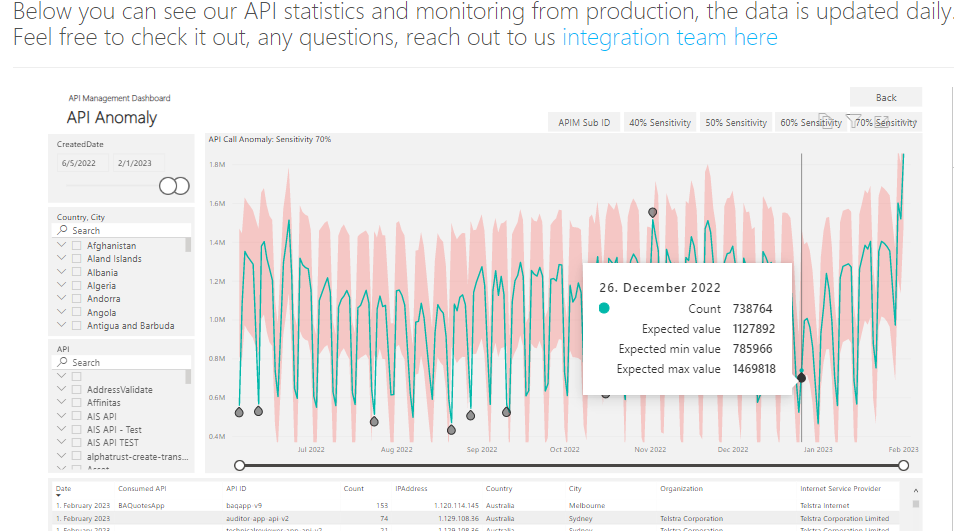The image size is (954, 531).
Task: Check the Afghanistan checkbox
Action: [x=77, y=245]
